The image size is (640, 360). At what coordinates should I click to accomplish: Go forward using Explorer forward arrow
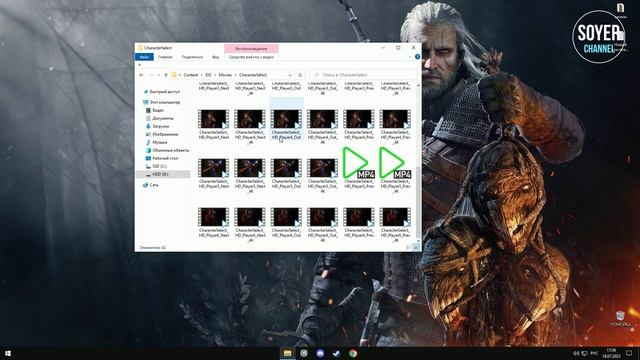point(151,75)
